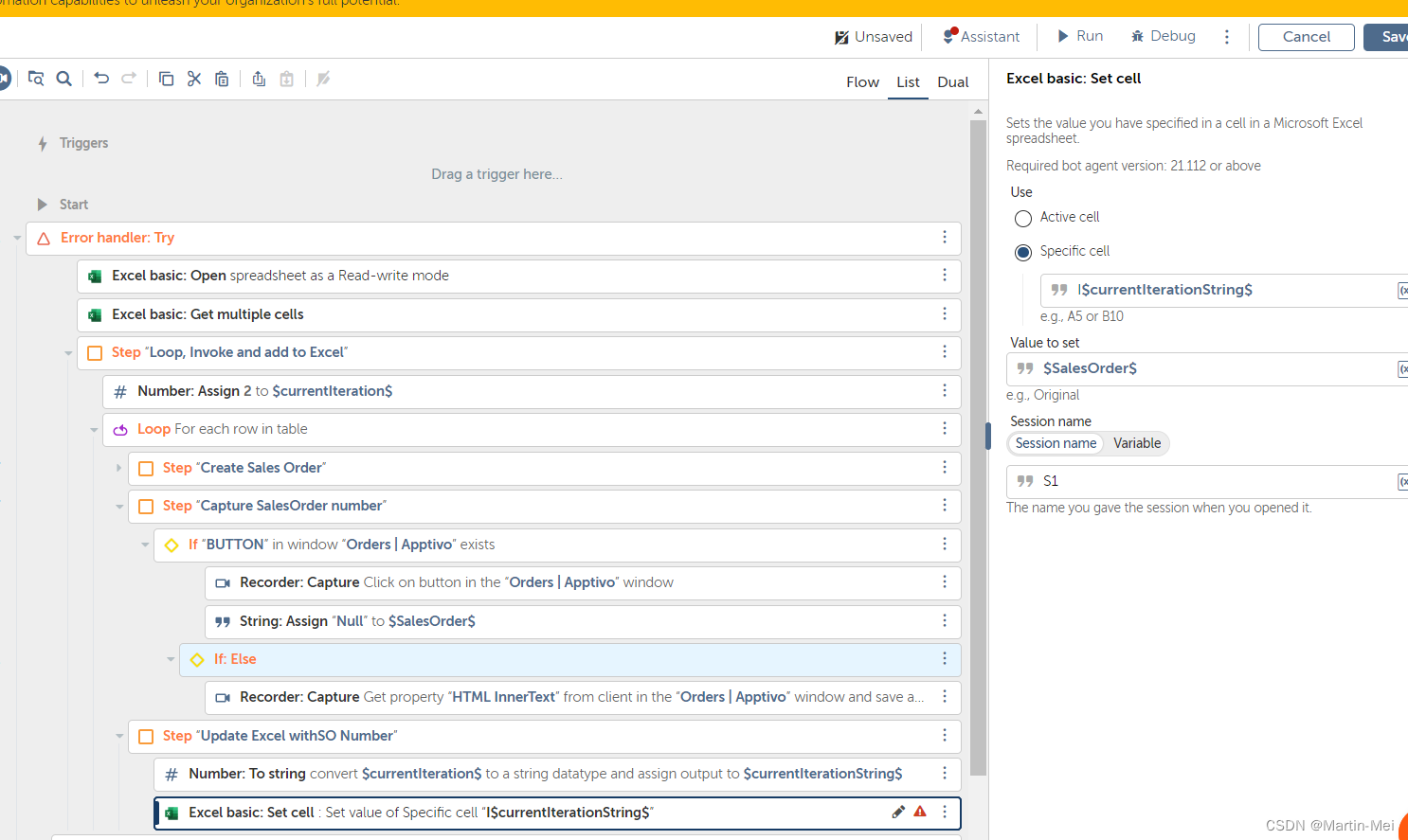Viewport: 1408px width, 840px height.
Task: Click the pencil edit icon on Set cell row
Action: point(898,812)
